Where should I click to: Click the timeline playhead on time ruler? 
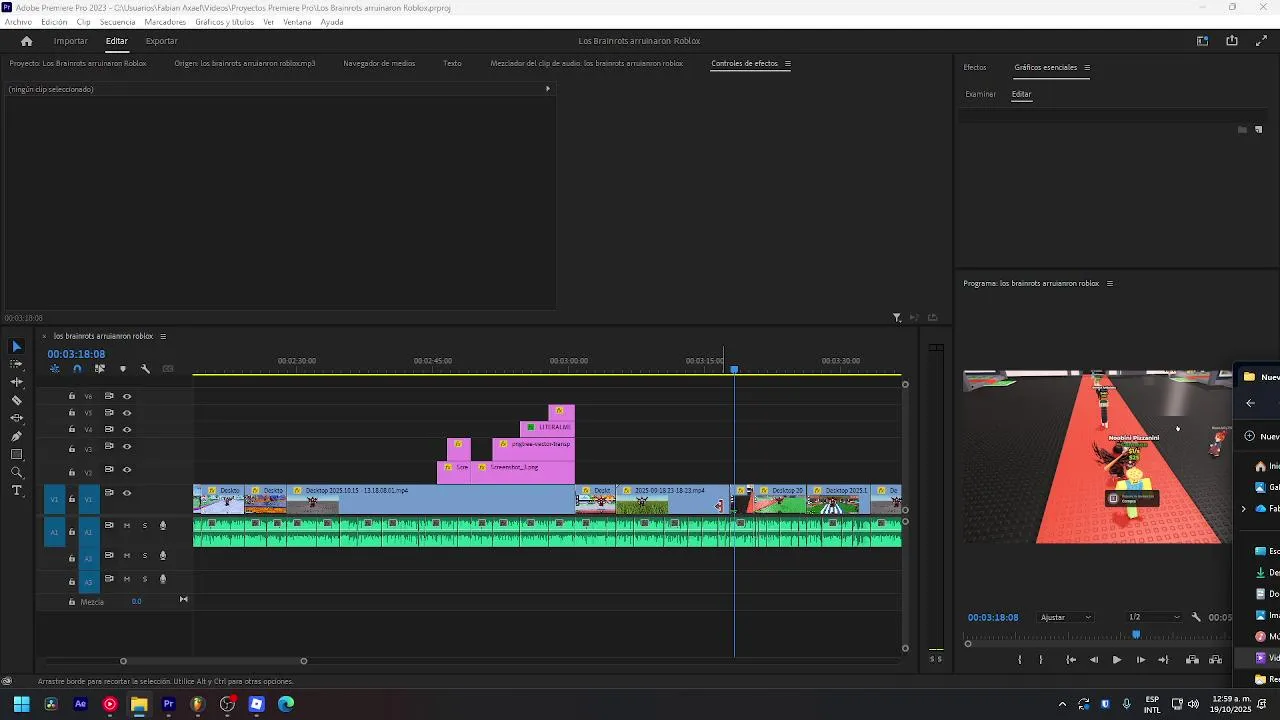click(x=734, y=369)
